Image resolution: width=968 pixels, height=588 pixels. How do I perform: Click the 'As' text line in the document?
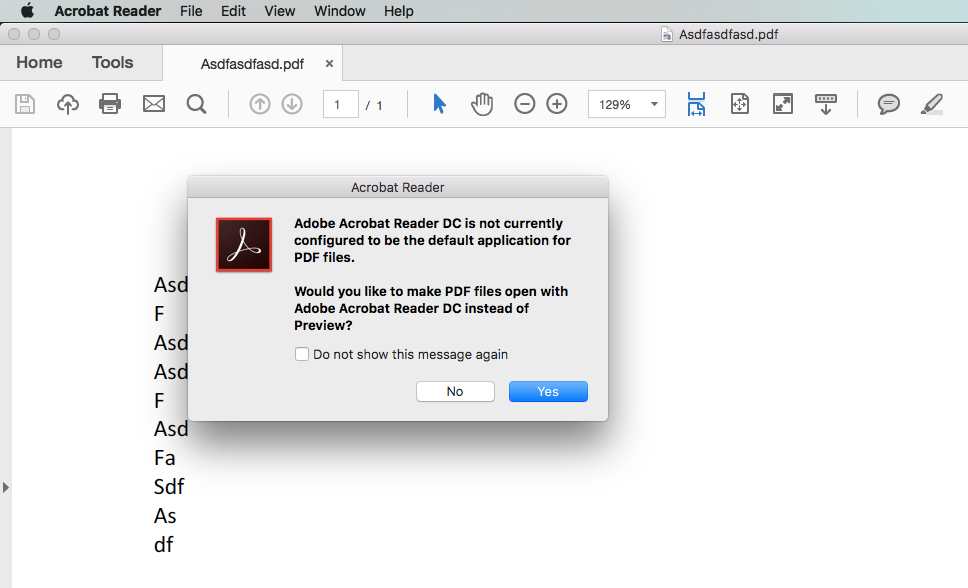click(165, 516)
